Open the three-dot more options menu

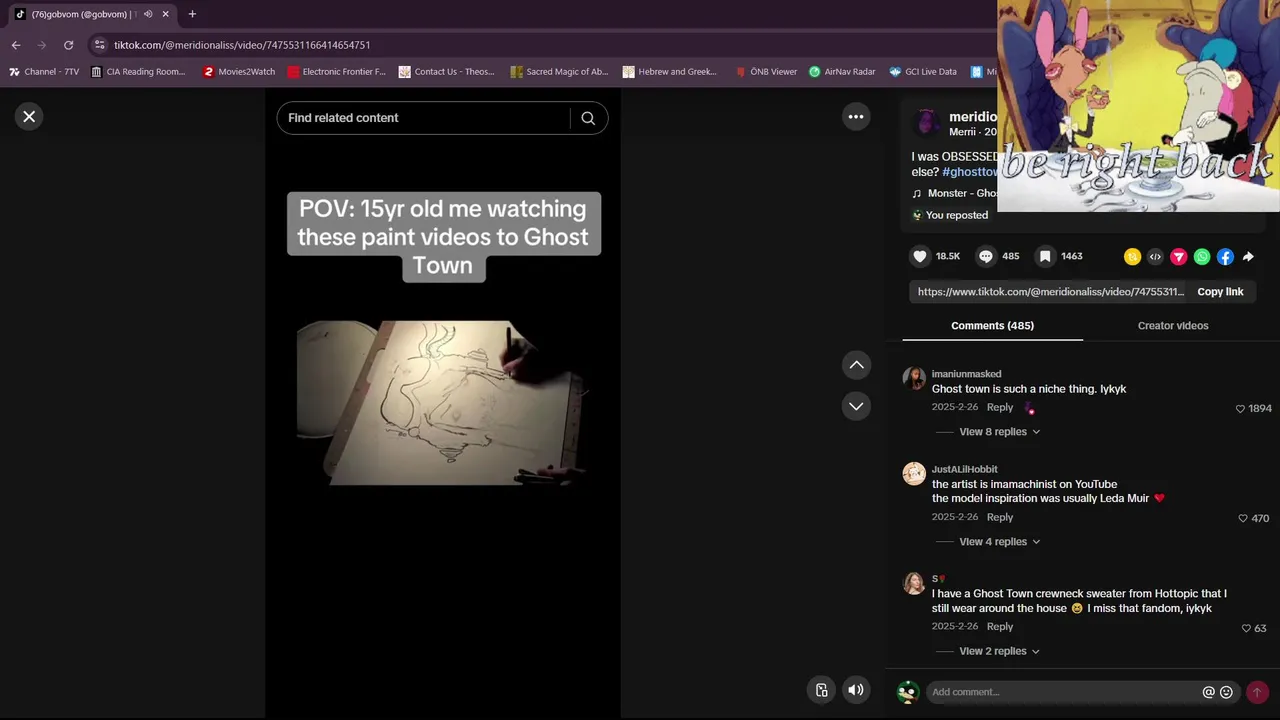856,117
